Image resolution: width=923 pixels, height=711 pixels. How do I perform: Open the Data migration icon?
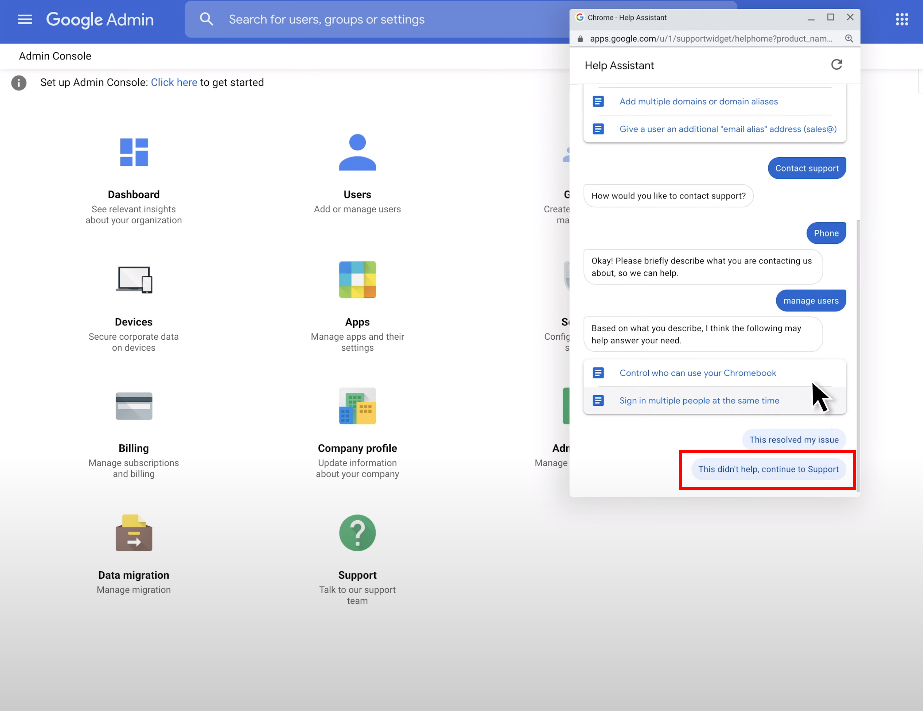[x=134, y=533]
